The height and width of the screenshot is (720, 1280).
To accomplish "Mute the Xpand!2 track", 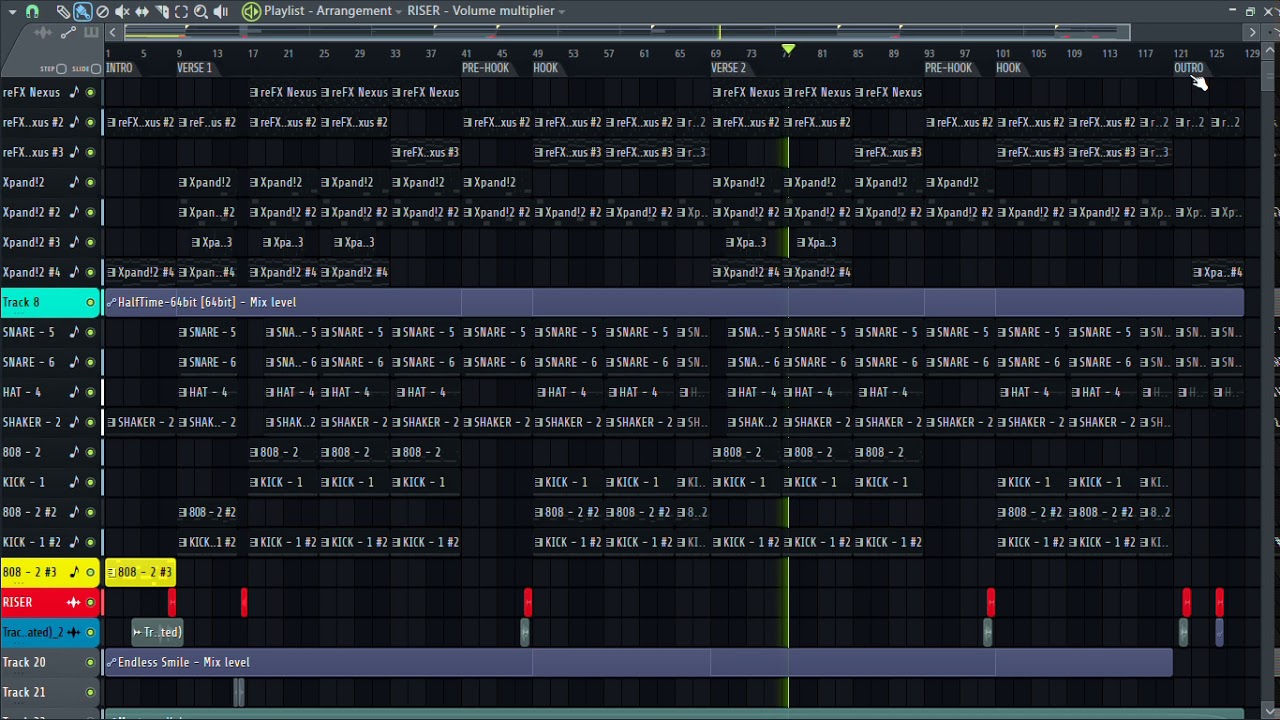I will 90,182.
